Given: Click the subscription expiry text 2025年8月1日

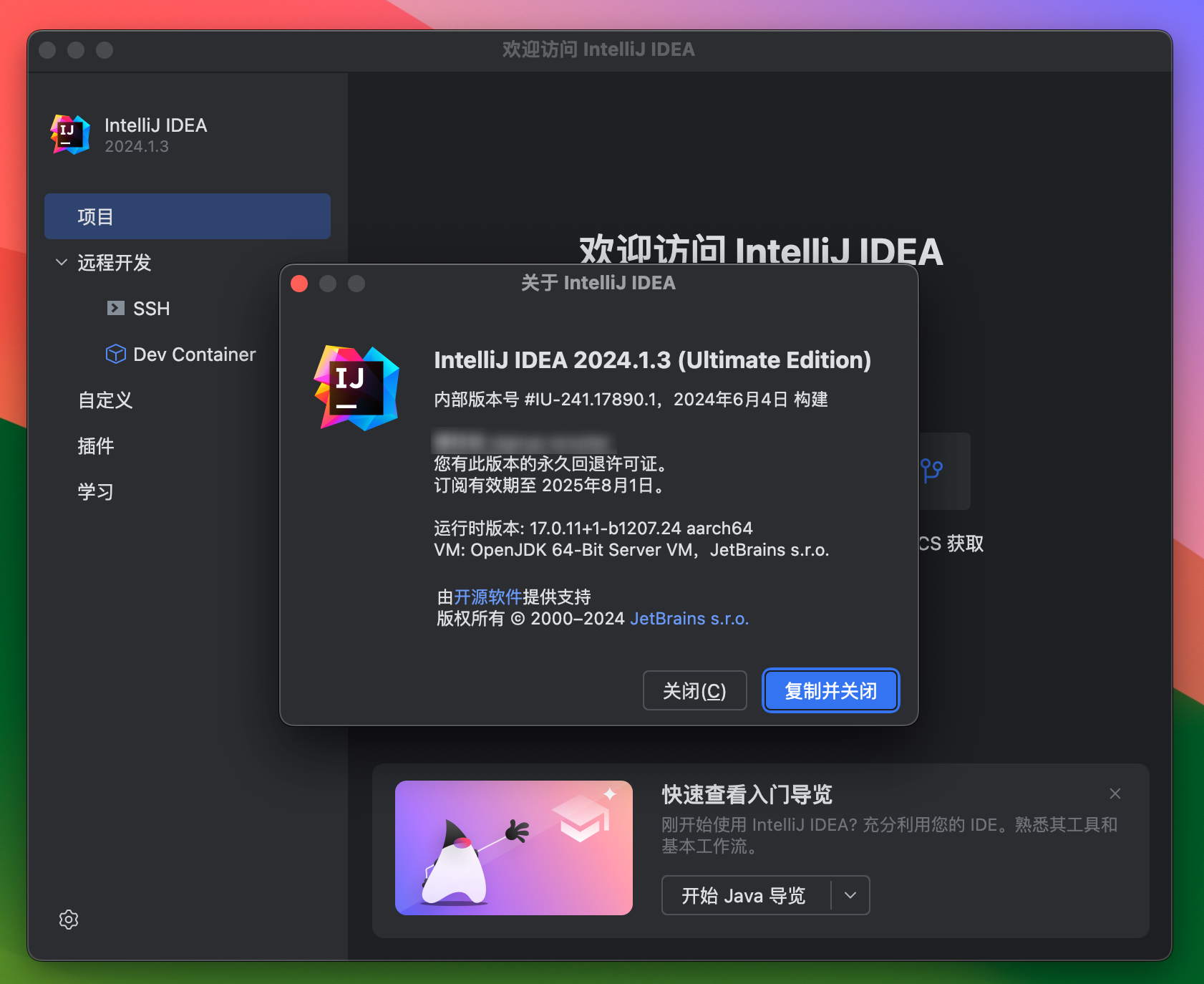Looking at the screenshot, I should (x=597, y=486).
